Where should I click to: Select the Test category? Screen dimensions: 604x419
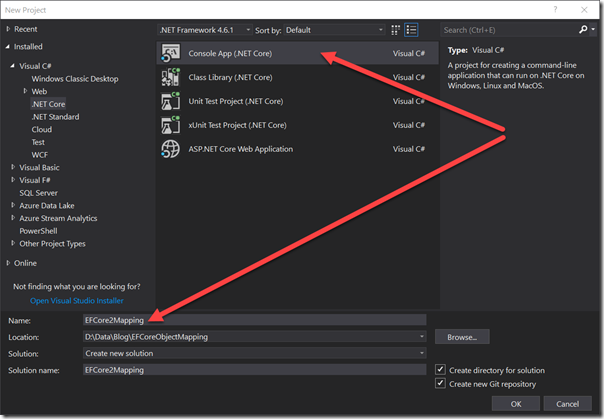click(38, 142)
